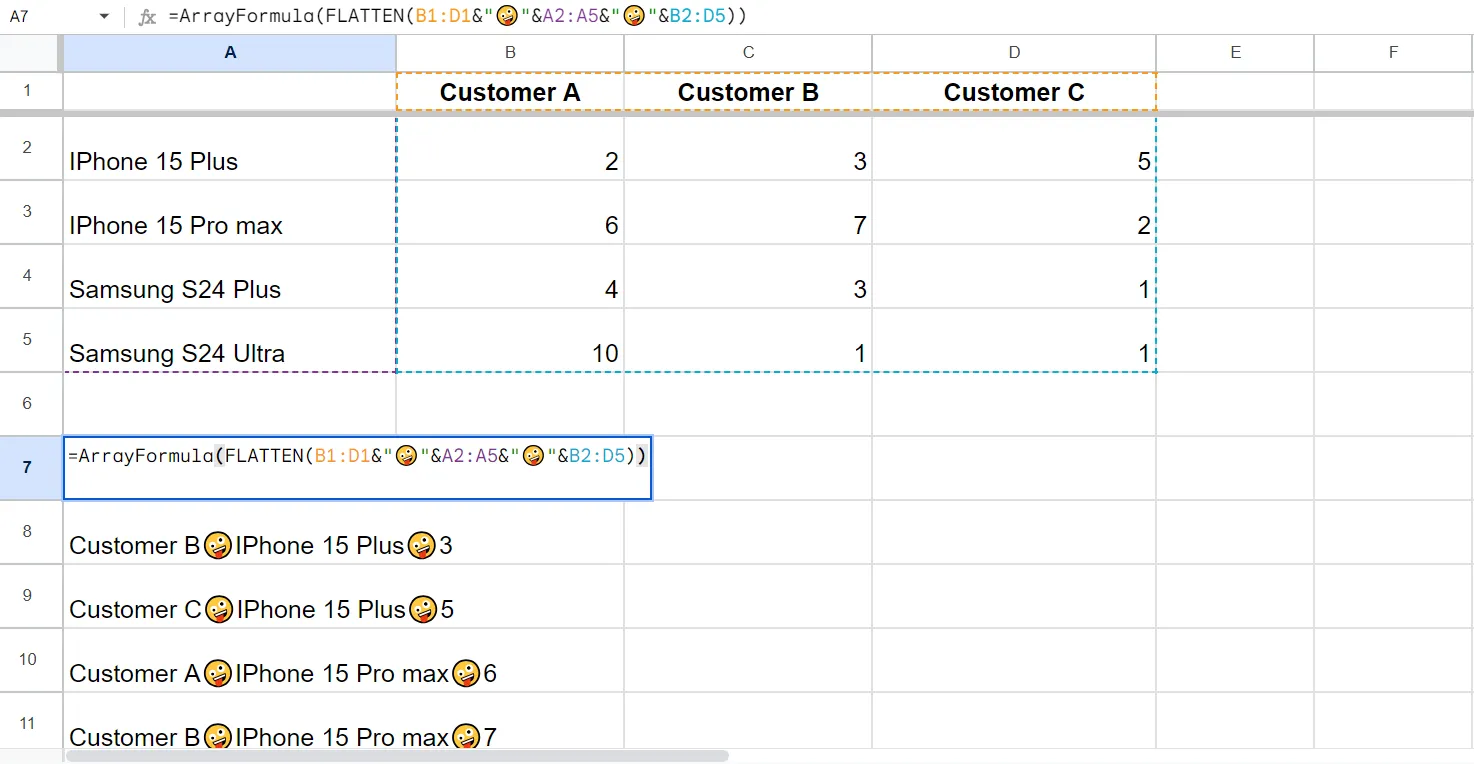The image size is (1474, 764).
Task: Select row 3 header
Action: point(28,212)
